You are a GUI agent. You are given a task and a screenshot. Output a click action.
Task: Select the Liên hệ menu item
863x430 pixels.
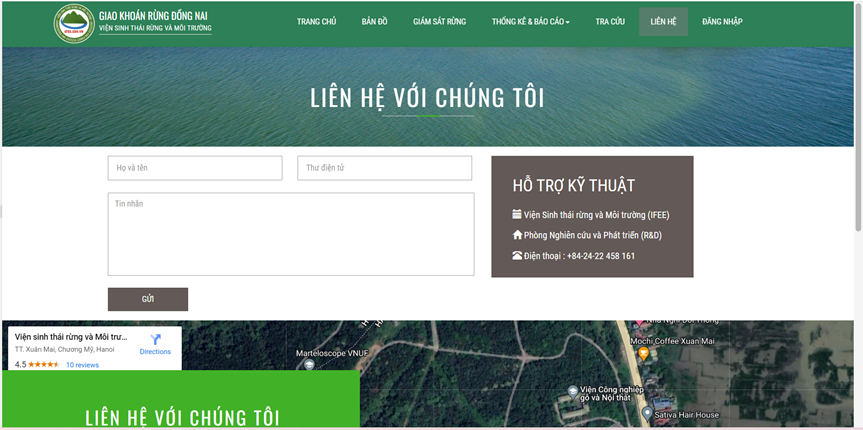(663, 22)
